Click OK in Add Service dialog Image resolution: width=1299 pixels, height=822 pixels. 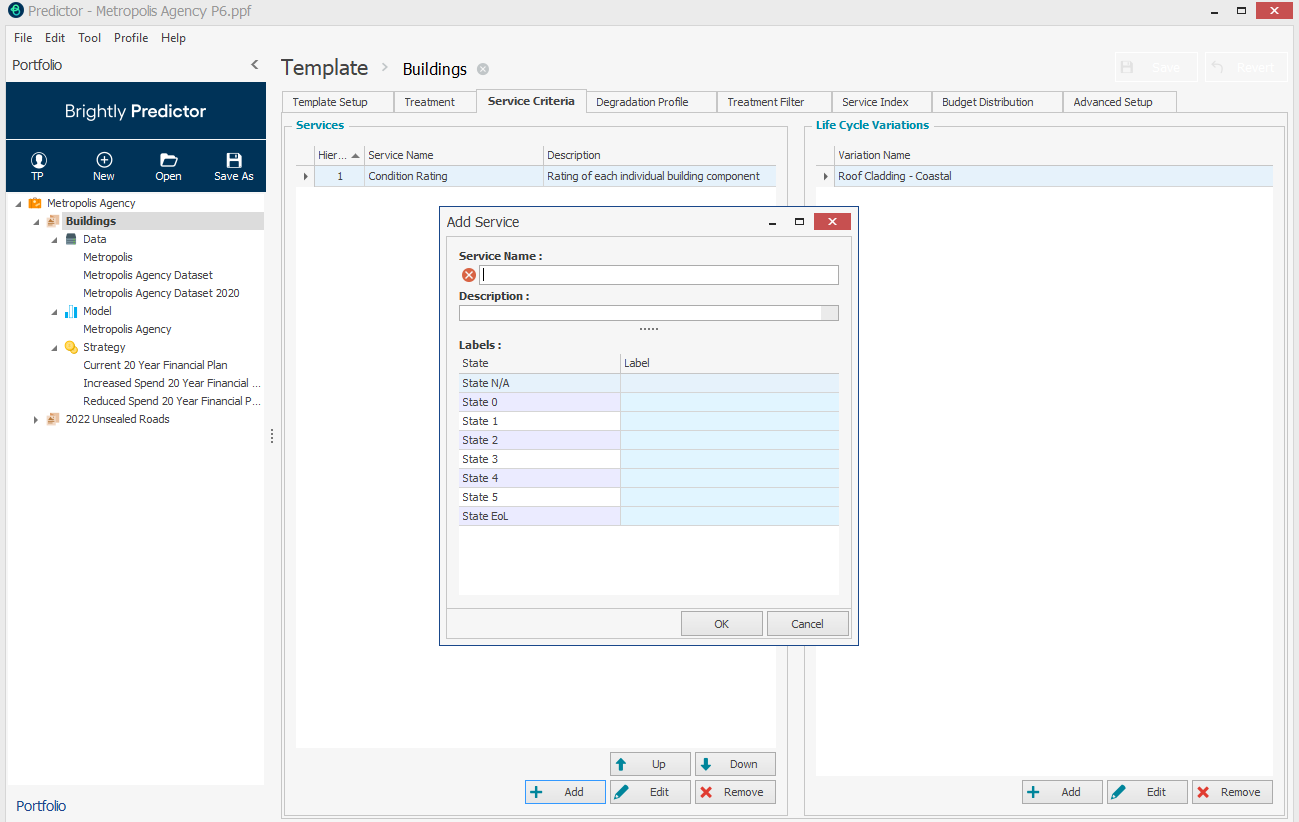[722, 624]
